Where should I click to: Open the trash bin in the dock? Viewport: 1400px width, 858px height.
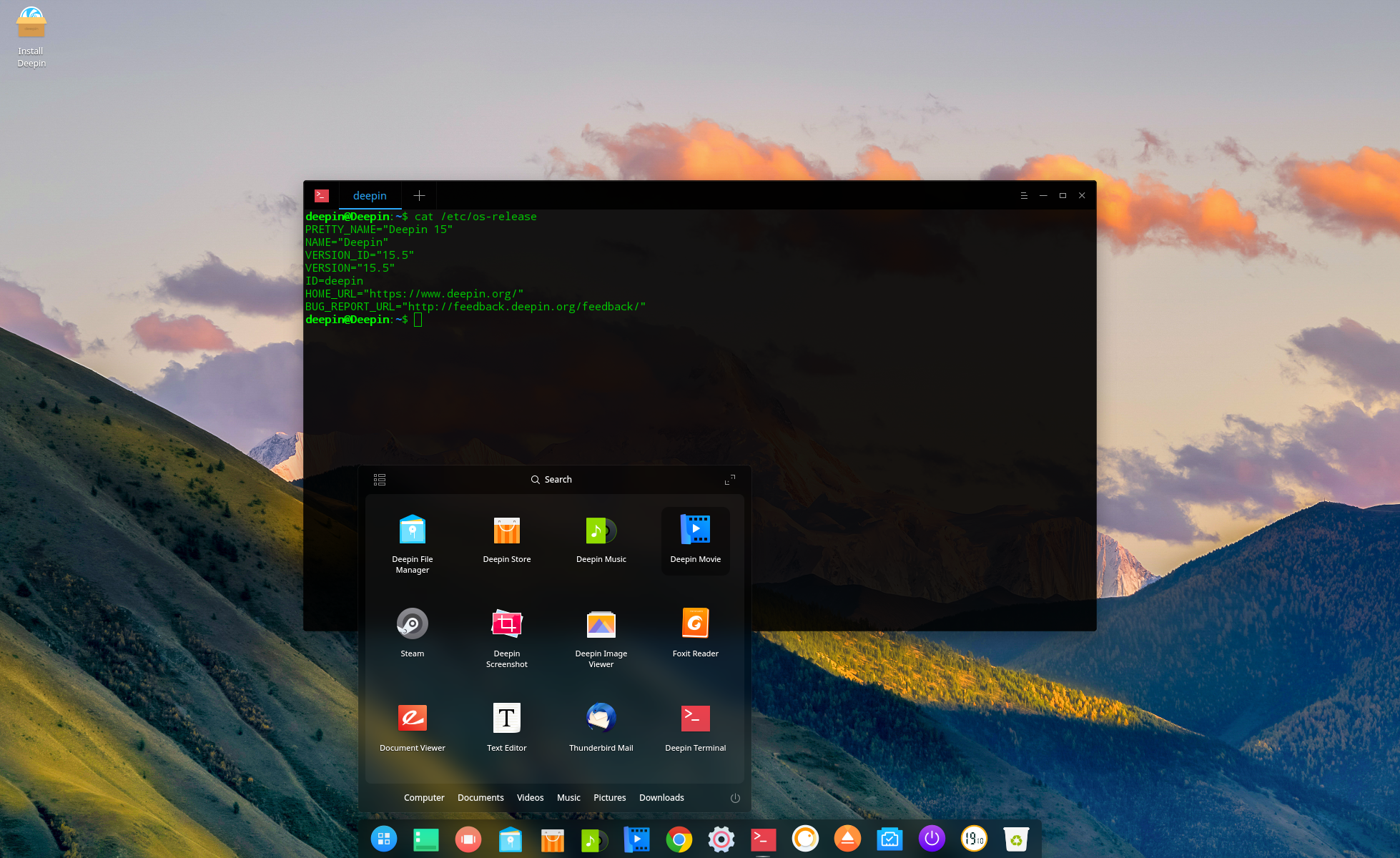[x=1016, y=839]
